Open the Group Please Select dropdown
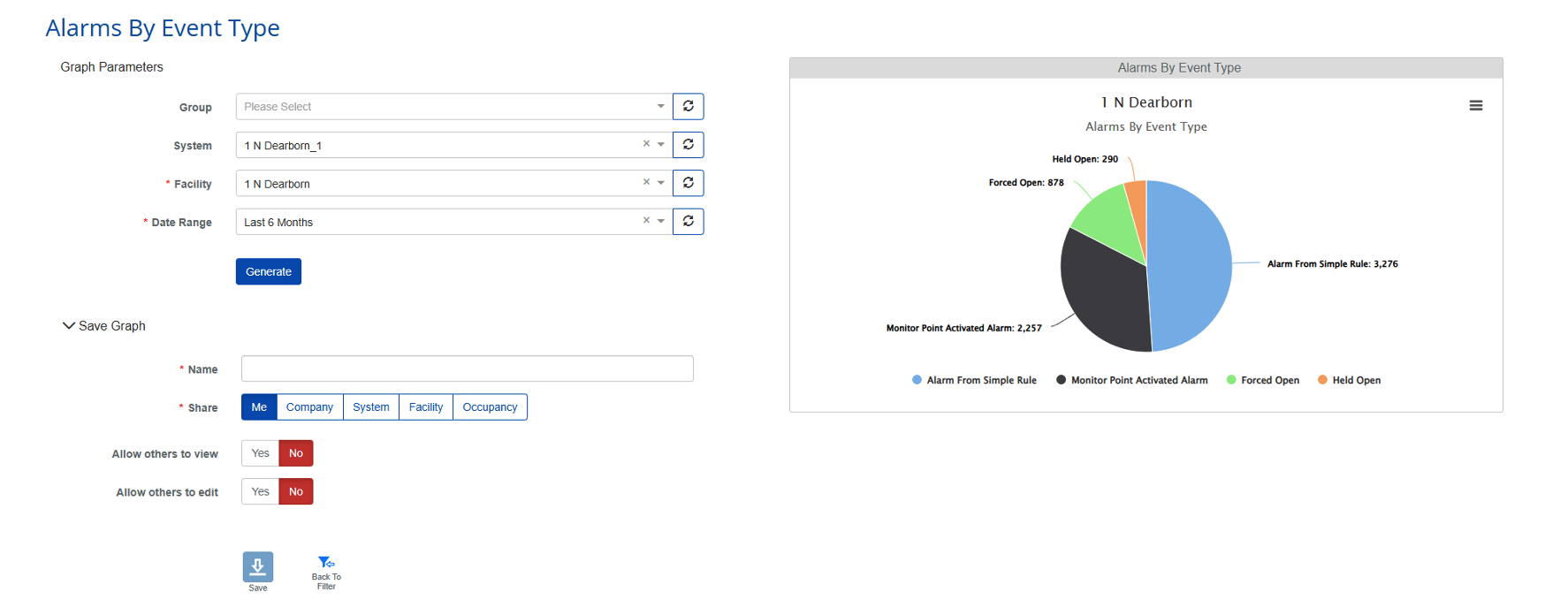This screenshot has height=615, width=1568. 451,107
